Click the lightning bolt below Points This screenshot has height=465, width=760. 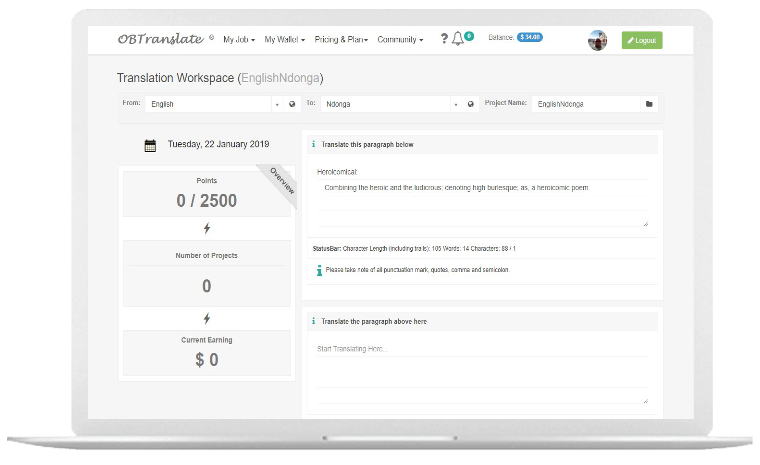pyautogui.click(x=207, y=228)
